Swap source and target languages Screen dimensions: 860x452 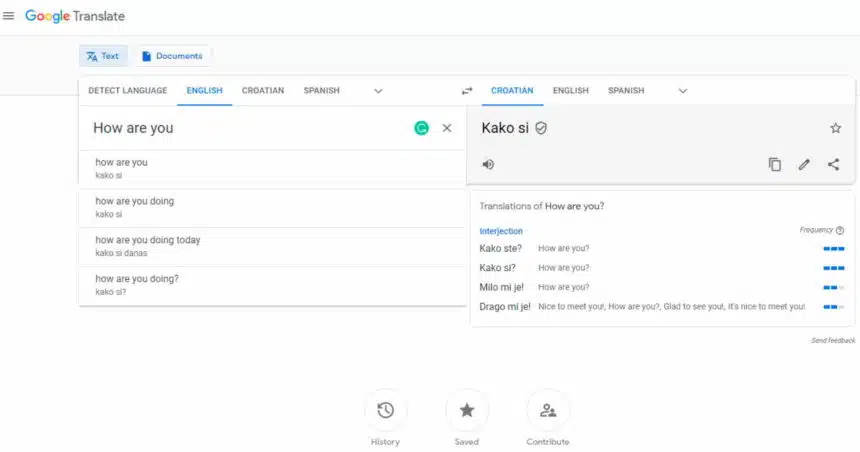point(467,91)
